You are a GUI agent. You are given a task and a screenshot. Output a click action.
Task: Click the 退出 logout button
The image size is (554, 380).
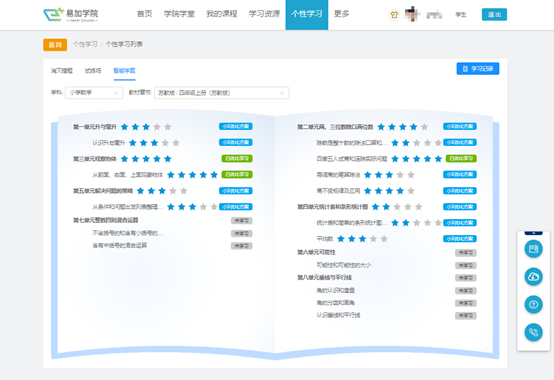tap(494, 14)
